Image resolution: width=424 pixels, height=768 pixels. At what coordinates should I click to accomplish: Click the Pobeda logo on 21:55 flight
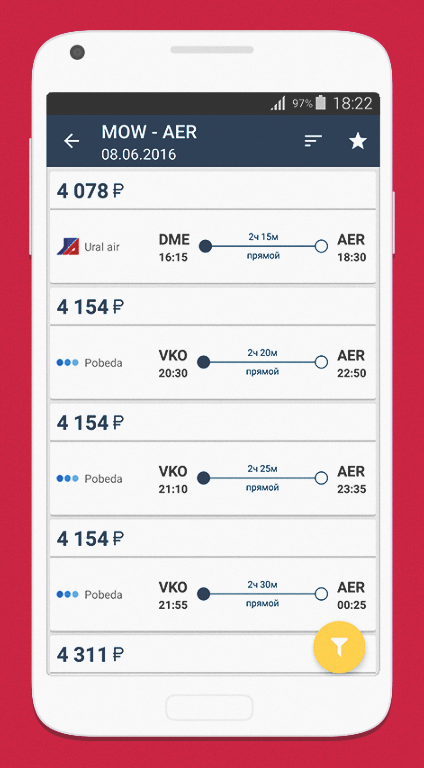tap(68, 594)
